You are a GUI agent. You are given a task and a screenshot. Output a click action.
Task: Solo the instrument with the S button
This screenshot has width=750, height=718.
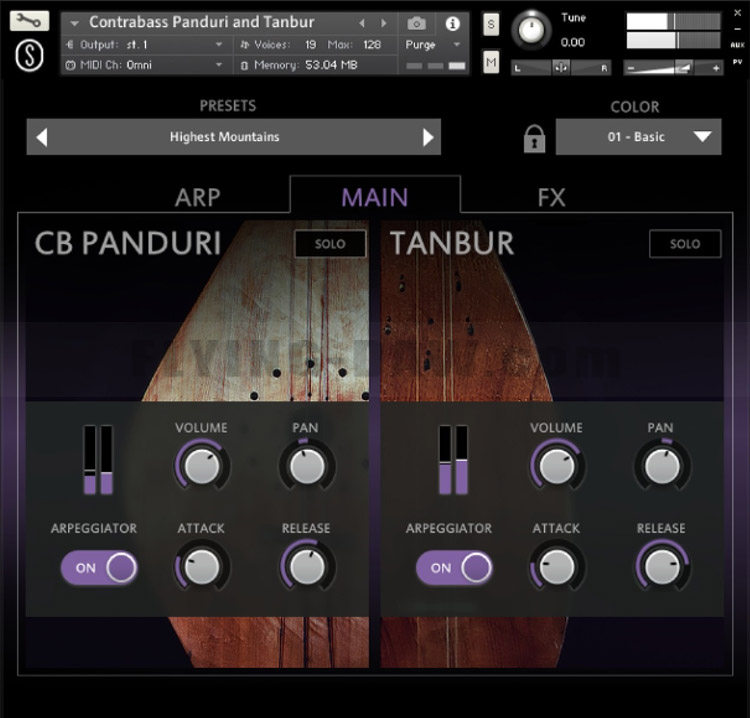(491, 24)
